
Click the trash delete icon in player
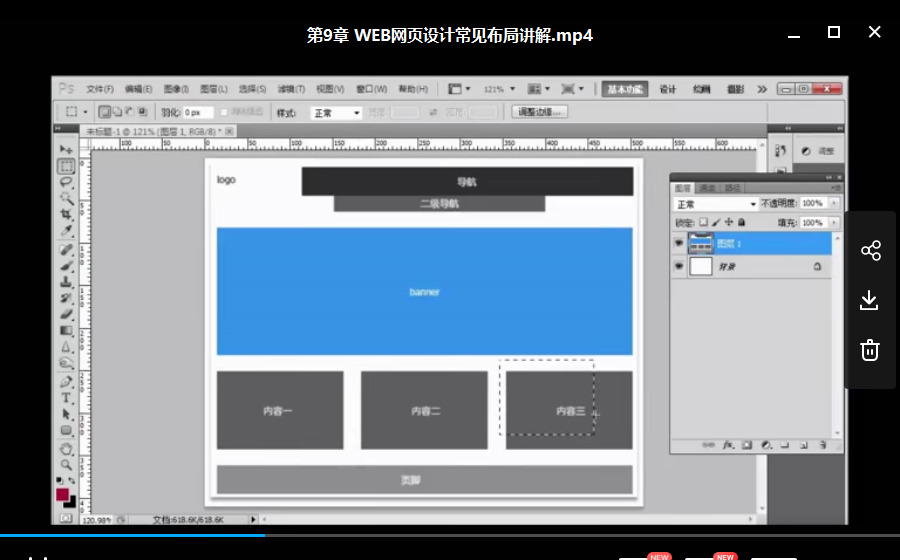point(870,349)
